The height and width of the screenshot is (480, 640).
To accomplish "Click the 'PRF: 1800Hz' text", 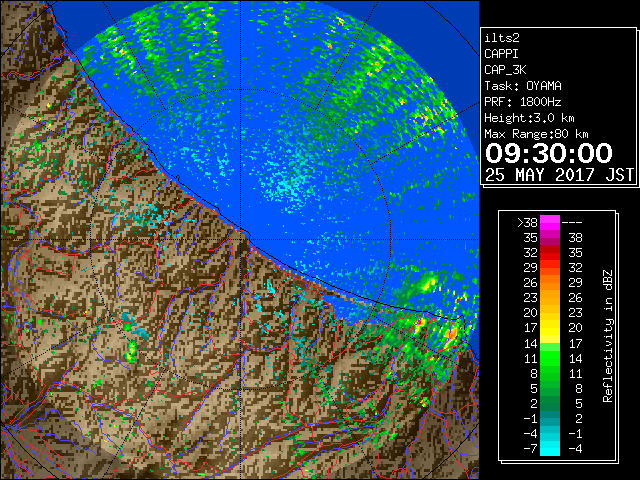I will point(523,102).
